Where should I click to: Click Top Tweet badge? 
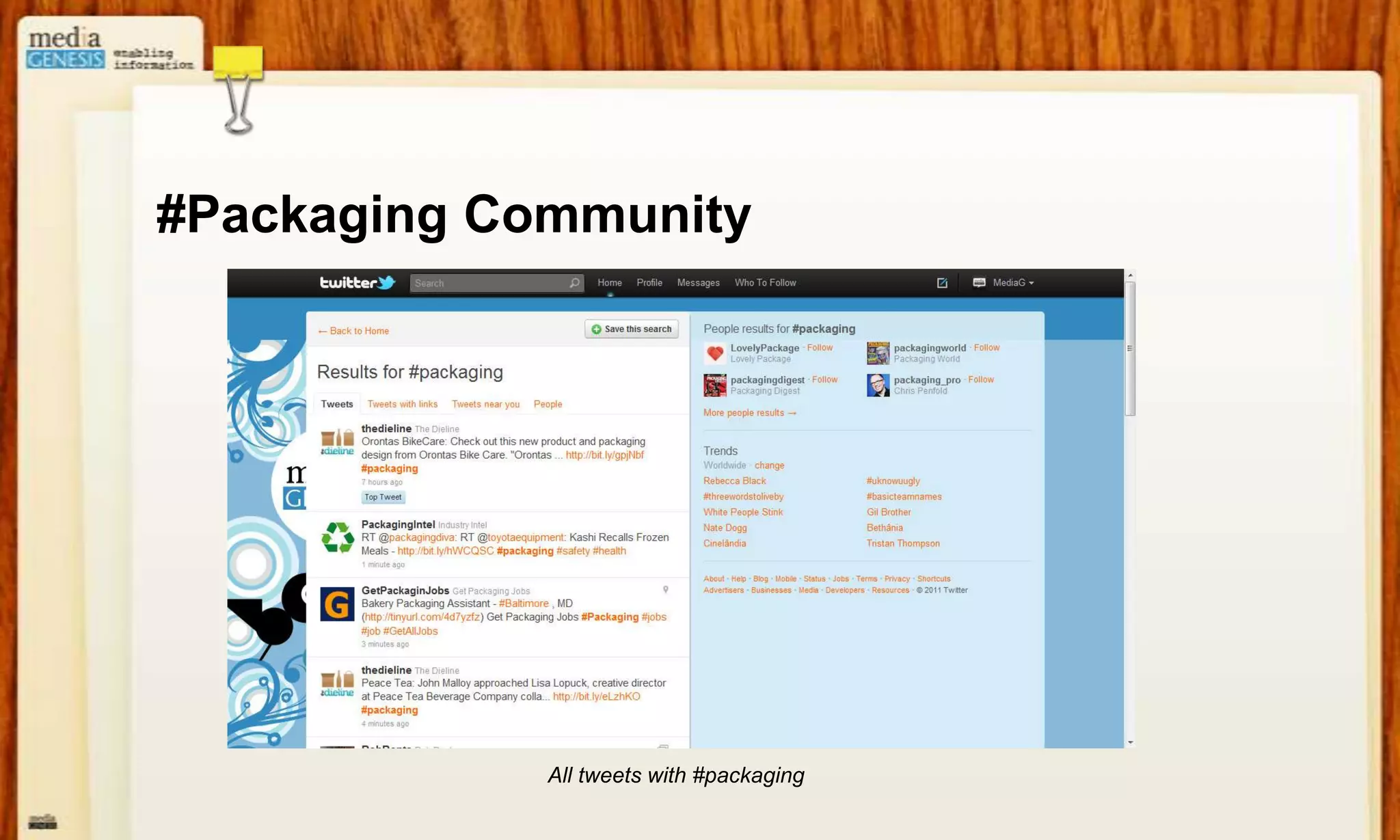tap(383, 498)
